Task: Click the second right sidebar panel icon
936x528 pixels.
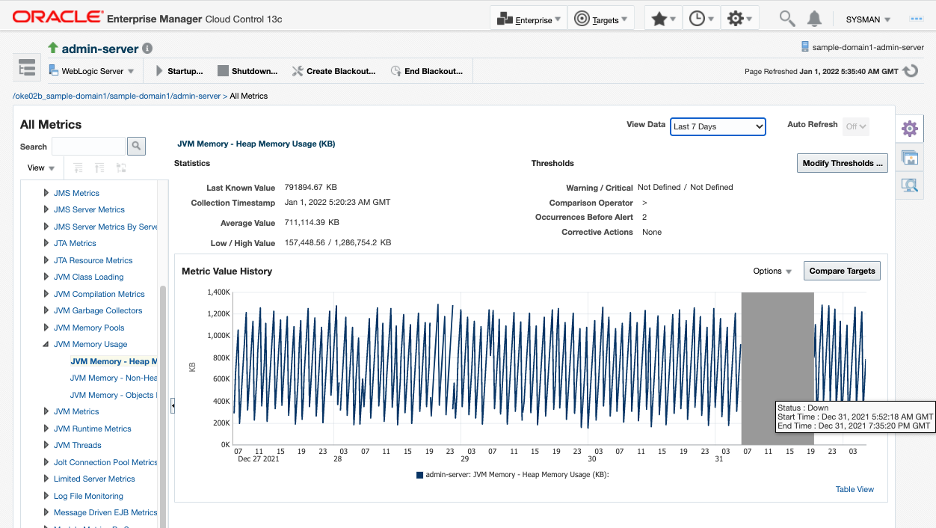Action: tap(910, 158)
